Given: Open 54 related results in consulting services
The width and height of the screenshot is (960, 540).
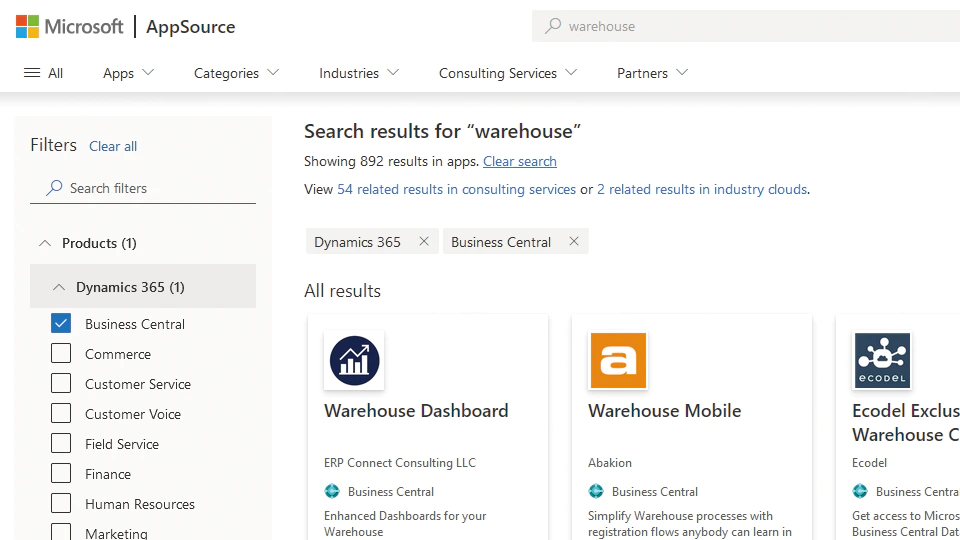Looking at the screenshot, I should 456,189.
